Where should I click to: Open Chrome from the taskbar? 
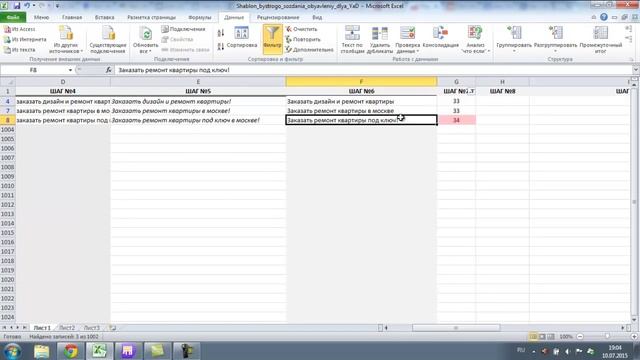71,351
